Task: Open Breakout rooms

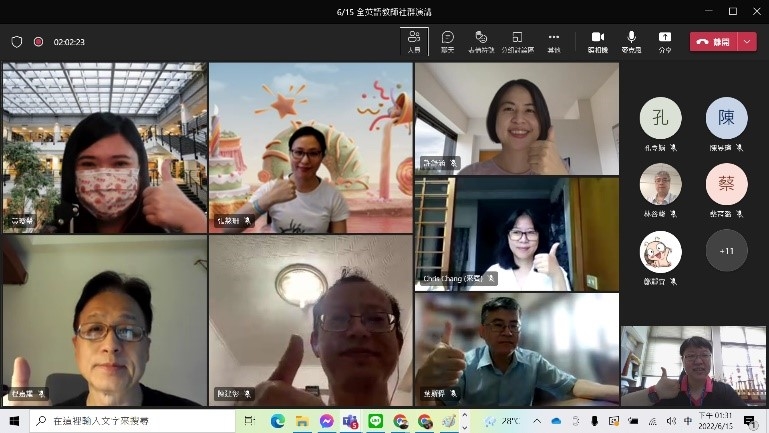Action: 518,41
